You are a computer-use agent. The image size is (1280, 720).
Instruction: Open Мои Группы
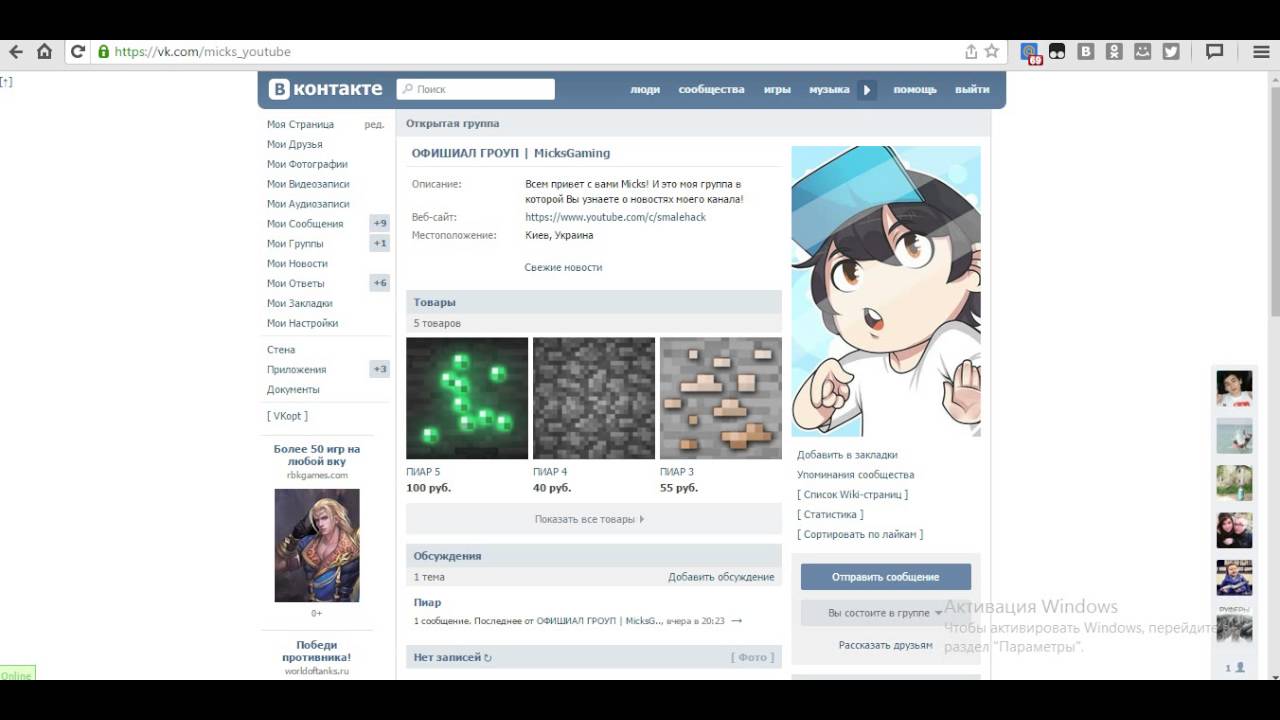tap(295, 244)
